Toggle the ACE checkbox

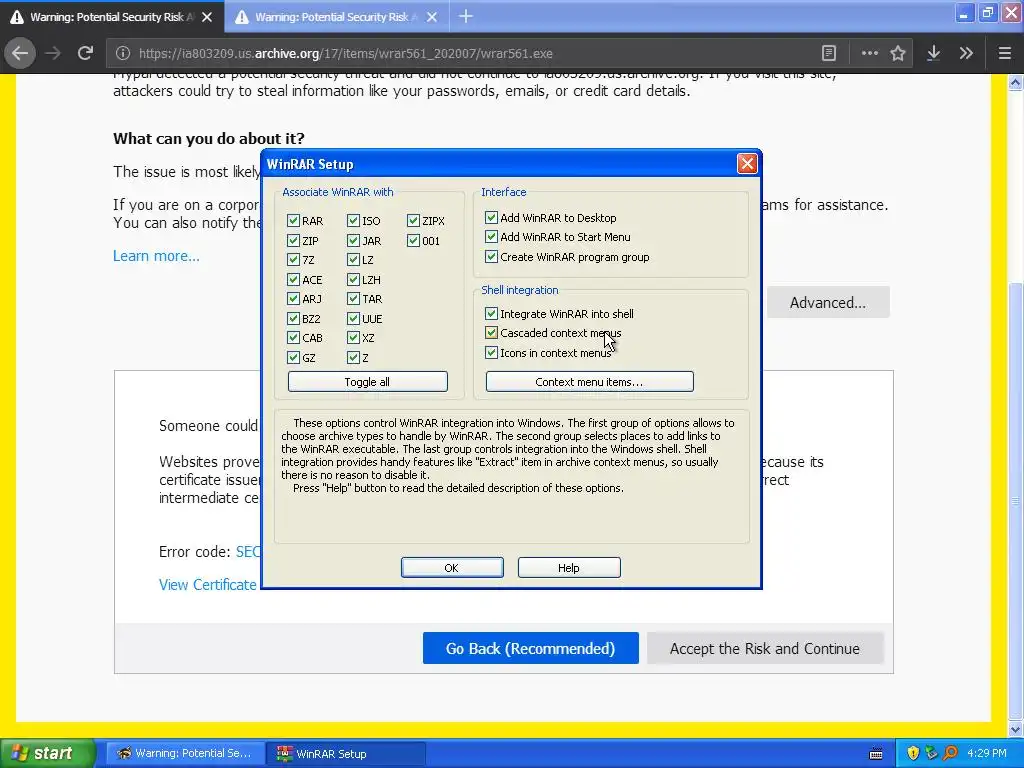293,280
